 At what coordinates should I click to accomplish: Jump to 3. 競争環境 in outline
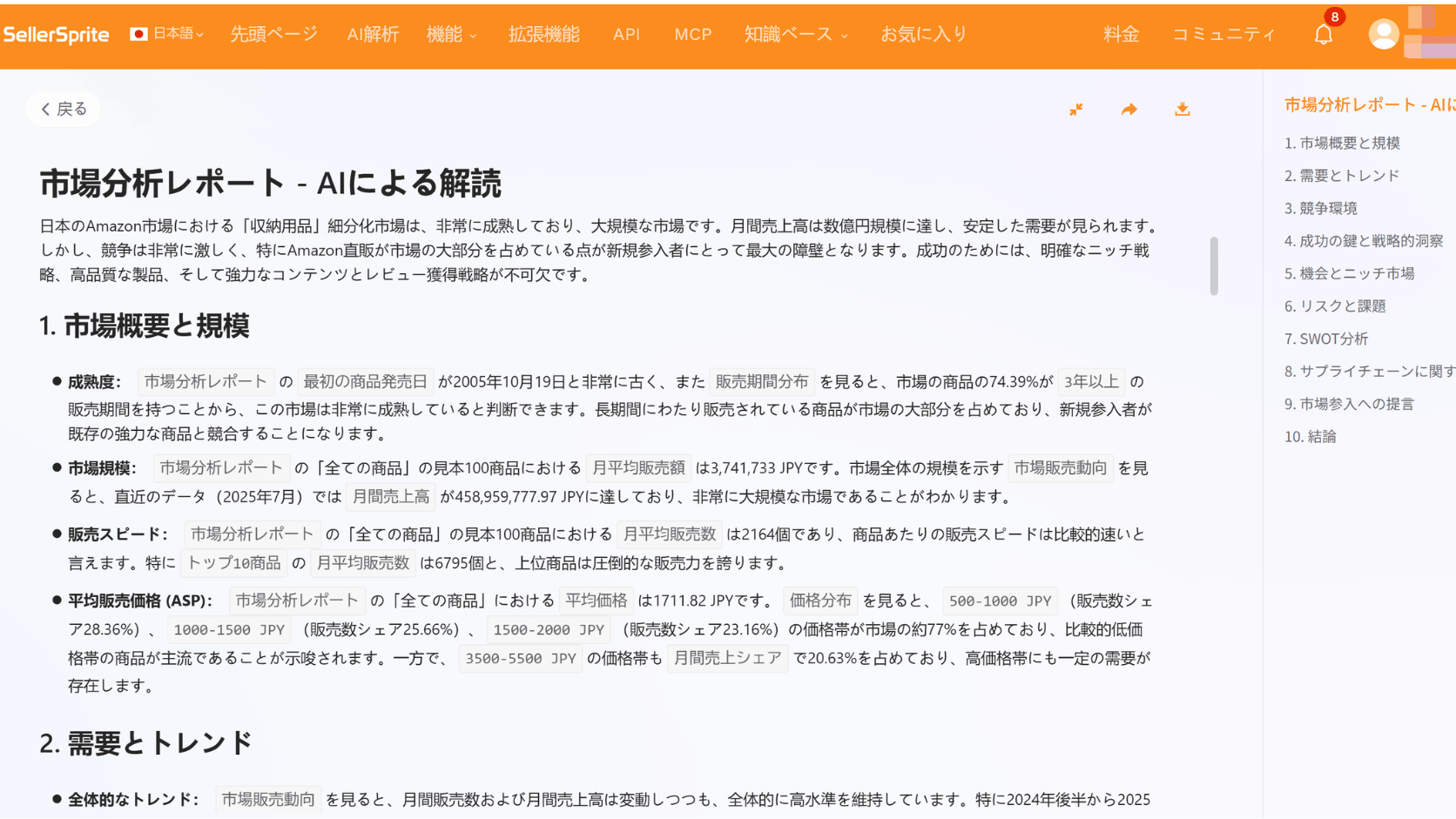coord(1320,208)
